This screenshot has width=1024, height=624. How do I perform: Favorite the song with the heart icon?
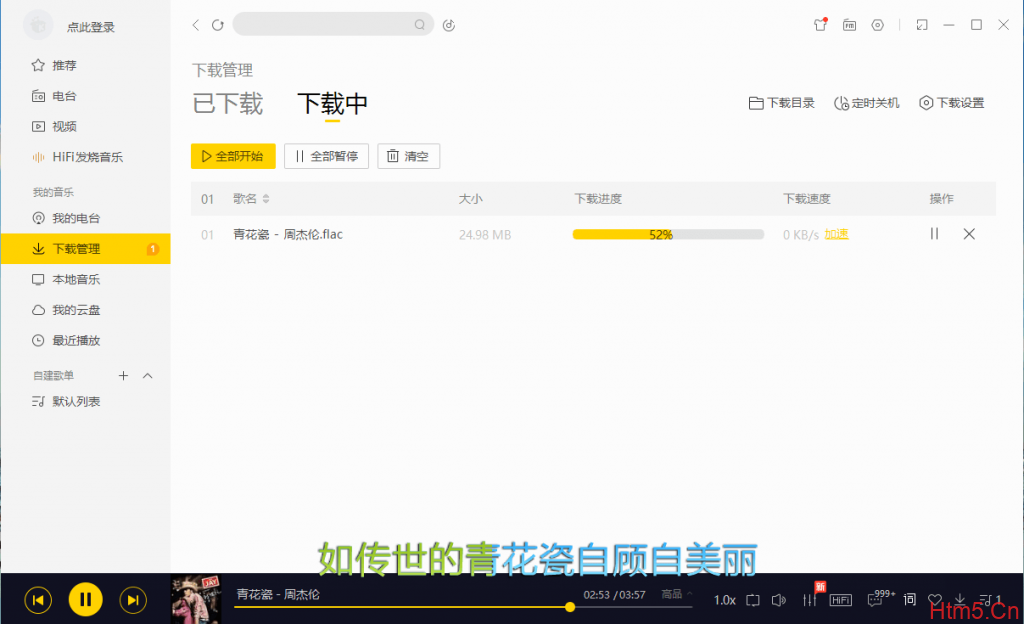(x=935, y=600)
